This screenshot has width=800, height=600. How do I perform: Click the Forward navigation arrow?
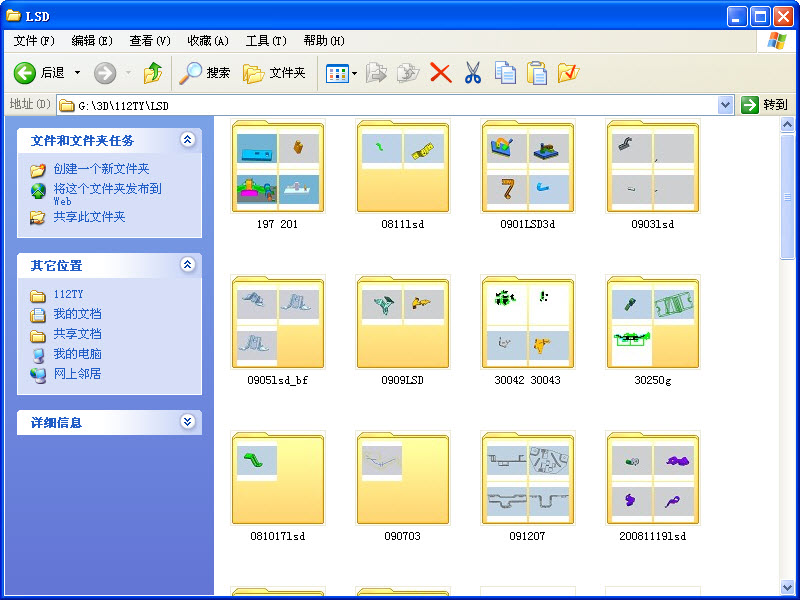[105, 73]
